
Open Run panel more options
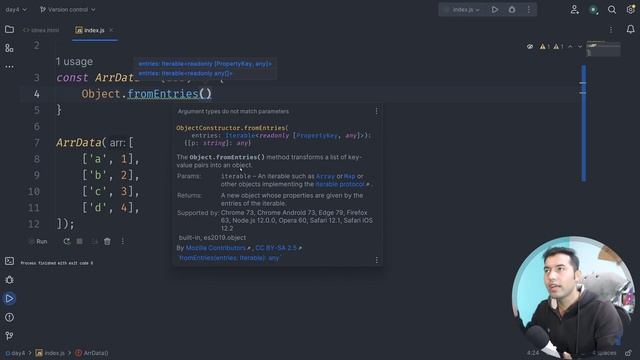[x=122, y=242]
